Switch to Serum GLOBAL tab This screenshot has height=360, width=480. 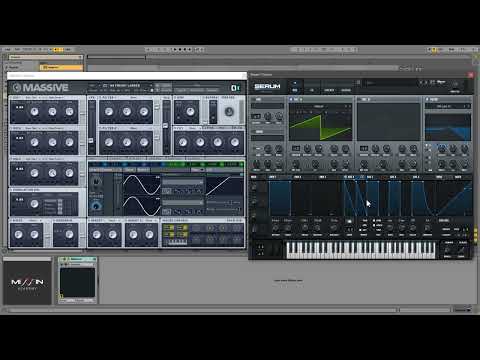[346, 90]
